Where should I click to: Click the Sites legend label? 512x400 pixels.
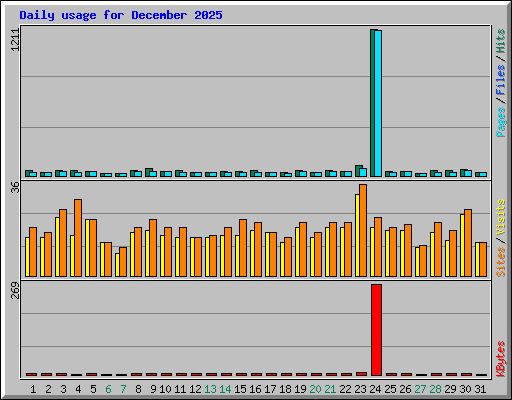coord(501,262)
